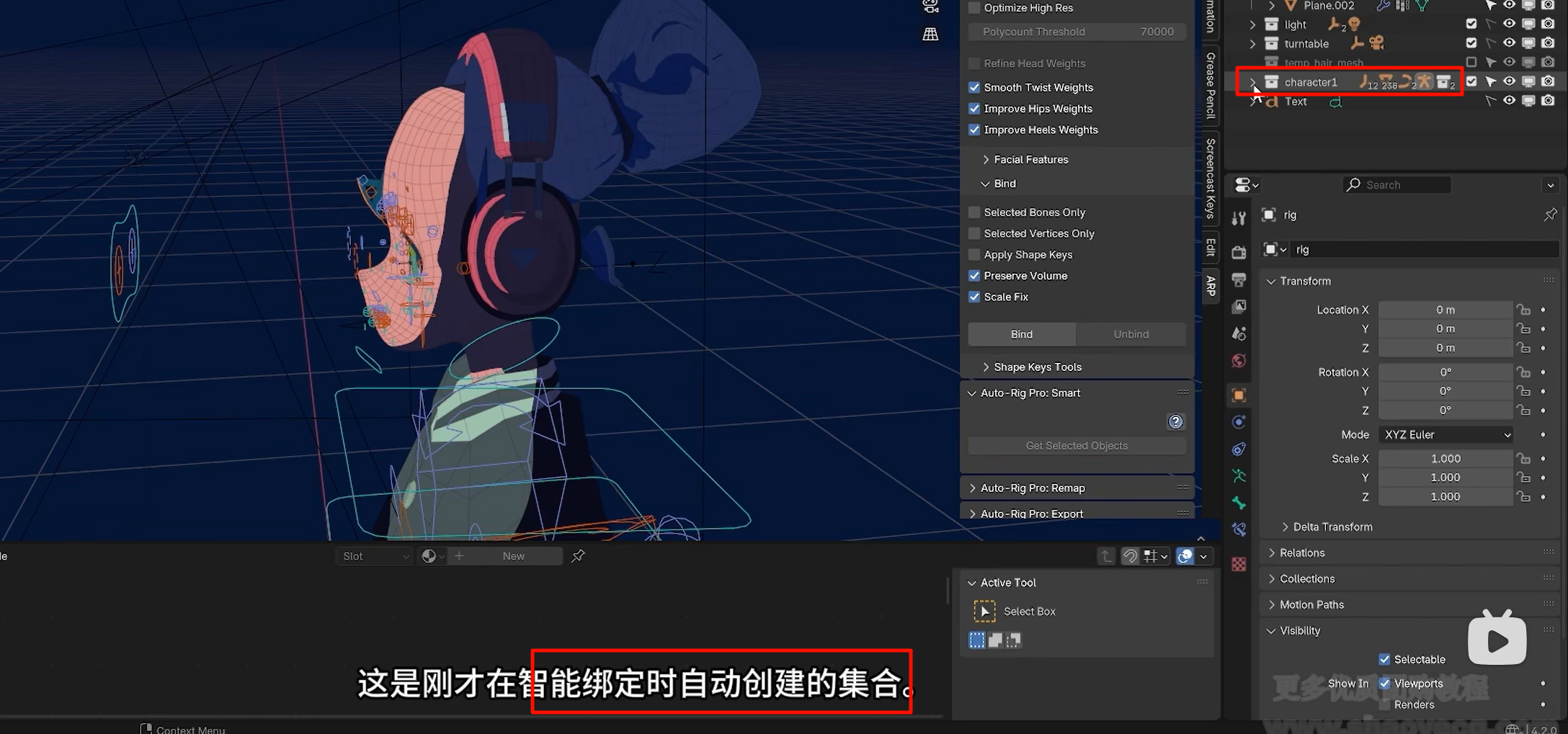Open the Bone Constraints properties tab

click(x=1239, y=530)
